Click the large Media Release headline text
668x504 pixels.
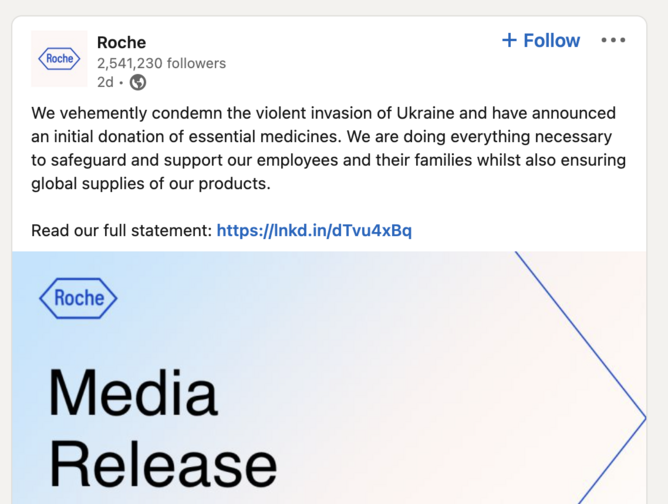163,428
